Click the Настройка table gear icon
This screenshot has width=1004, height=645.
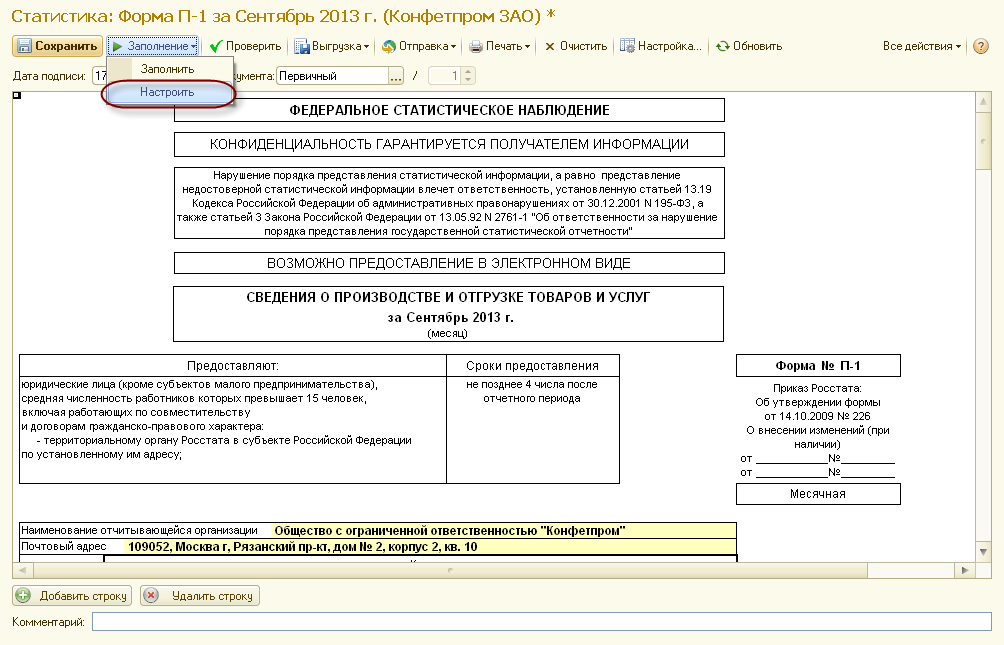(x=628, y=46)
